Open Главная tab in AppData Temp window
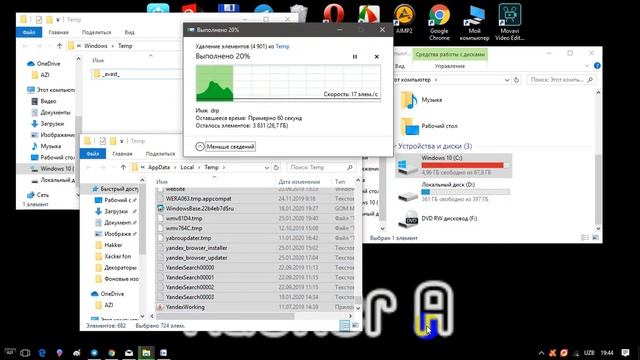 [x=122, y=154]
